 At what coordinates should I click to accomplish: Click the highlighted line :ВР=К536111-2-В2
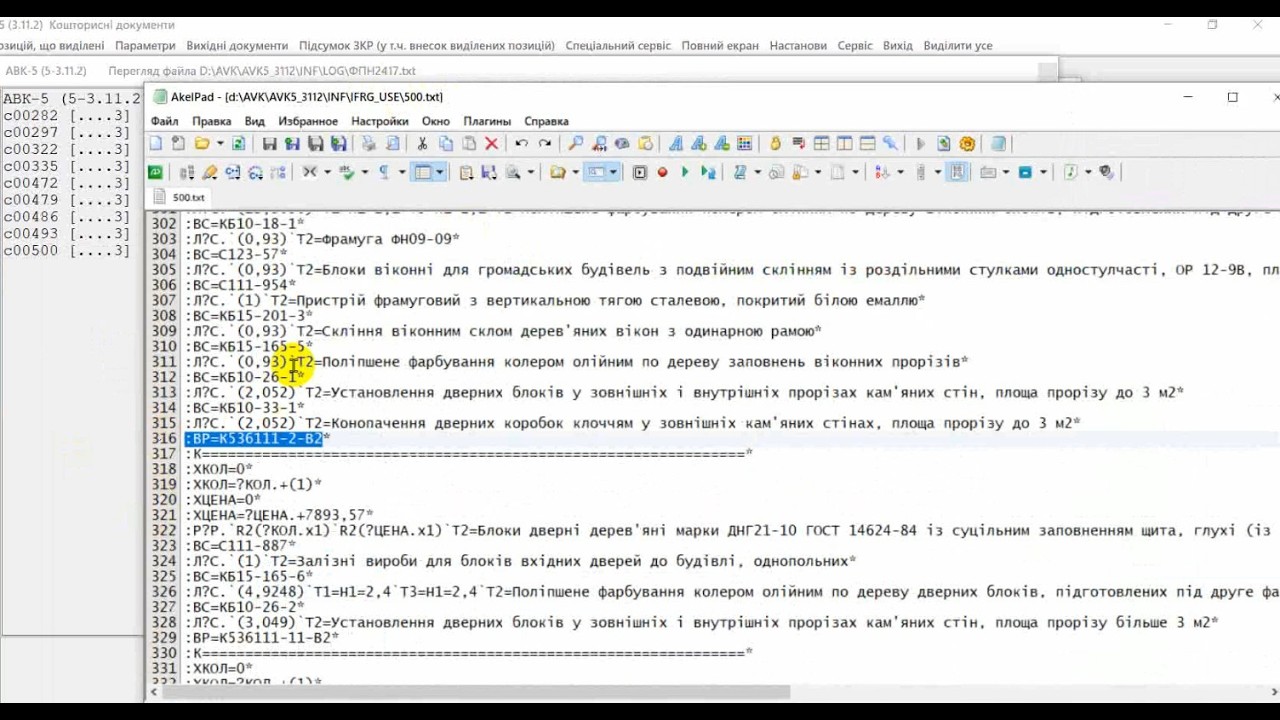pos(257,439)
